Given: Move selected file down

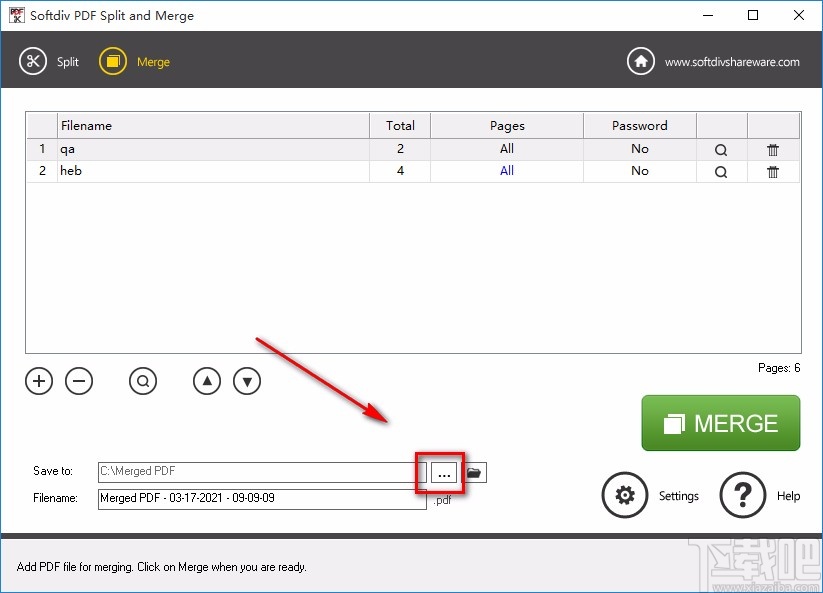Looking at the screenshot, I should click(x=247, y=381).
